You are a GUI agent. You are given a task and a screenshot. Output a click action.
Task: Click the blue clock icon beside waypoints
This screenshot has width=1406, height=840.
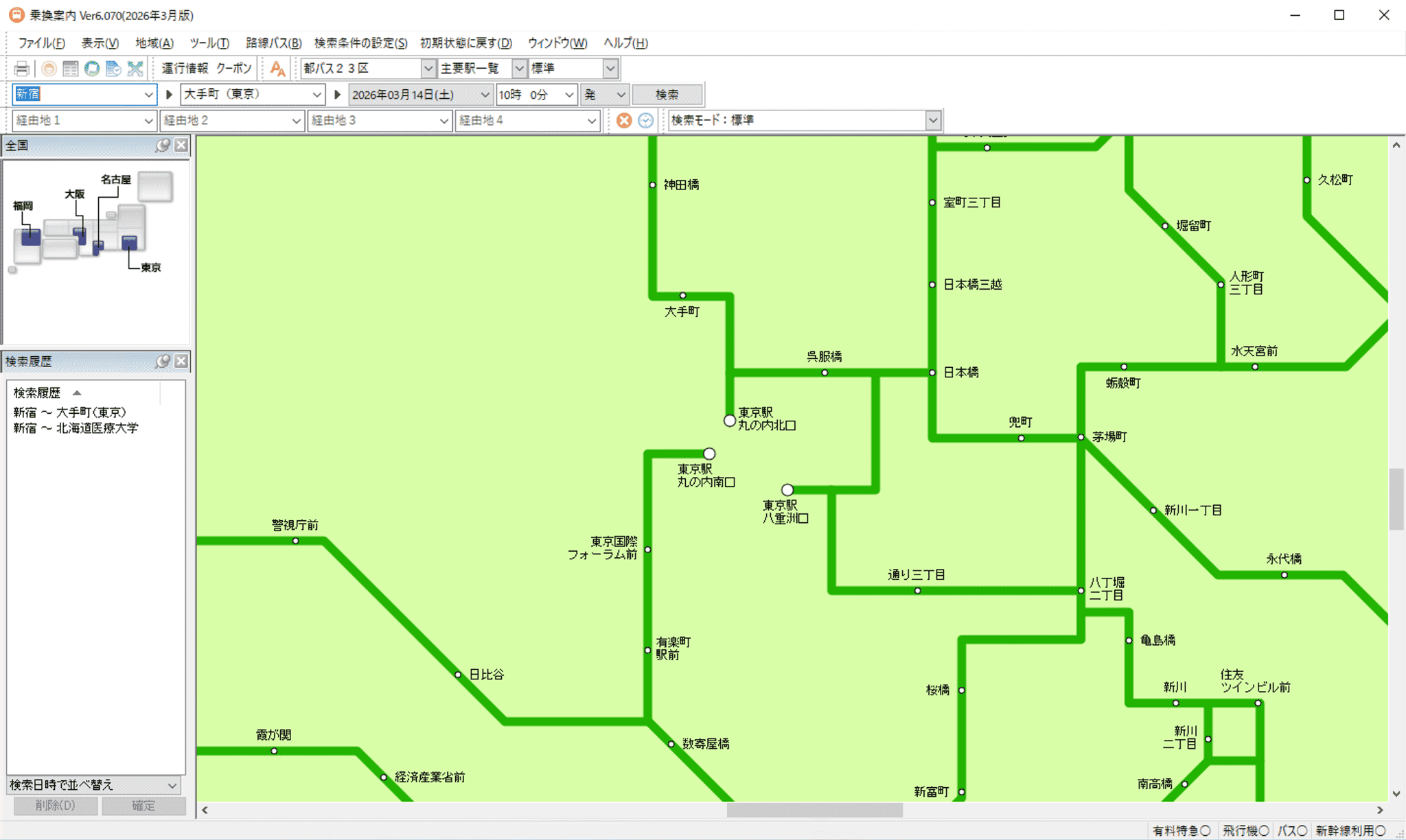(x=646, y=121)
